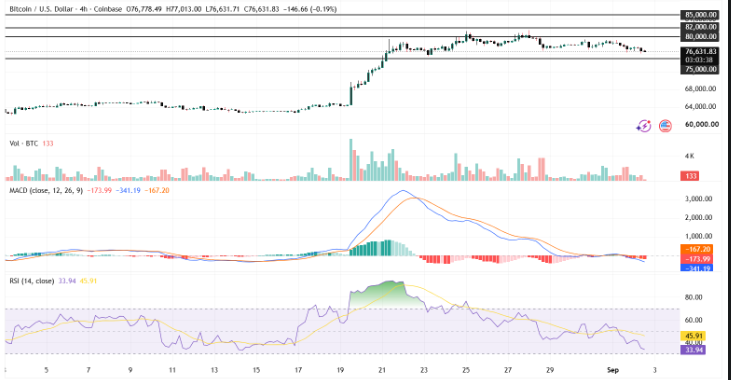Click the 60.00 RSI axis label
The height and width of the screenshot is (380, 731).
coord(693,320)
